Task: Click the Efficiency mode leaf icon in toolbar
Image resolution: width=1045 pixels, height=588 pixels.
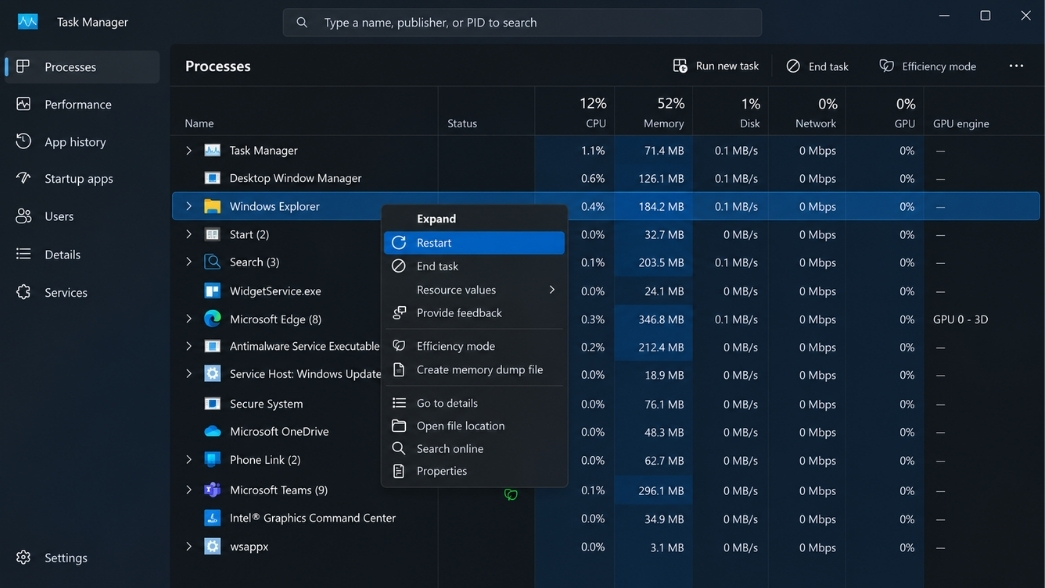Action: 886,66
